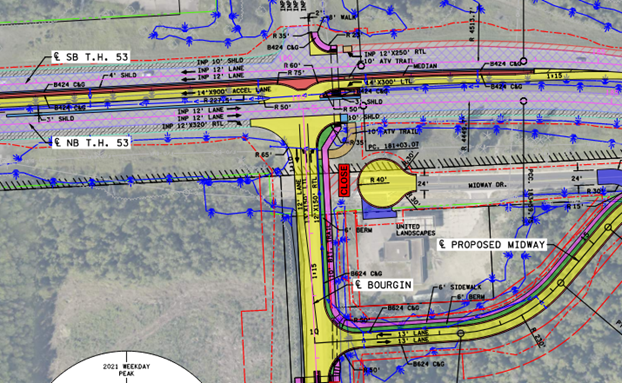Click the red CLOSE marker
The image size is (622, 383).
(344, 180)
